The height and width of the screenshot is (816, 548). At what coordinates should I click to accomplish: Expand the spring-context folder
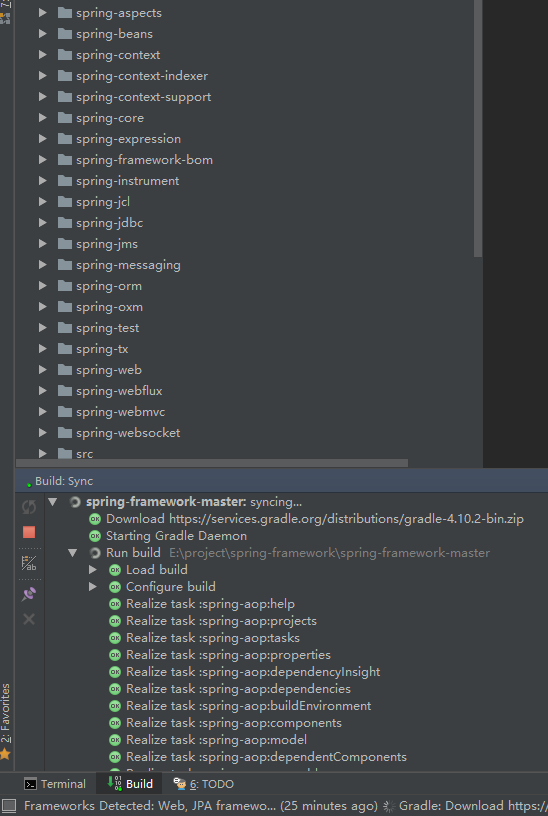click(x=43, y=55)
